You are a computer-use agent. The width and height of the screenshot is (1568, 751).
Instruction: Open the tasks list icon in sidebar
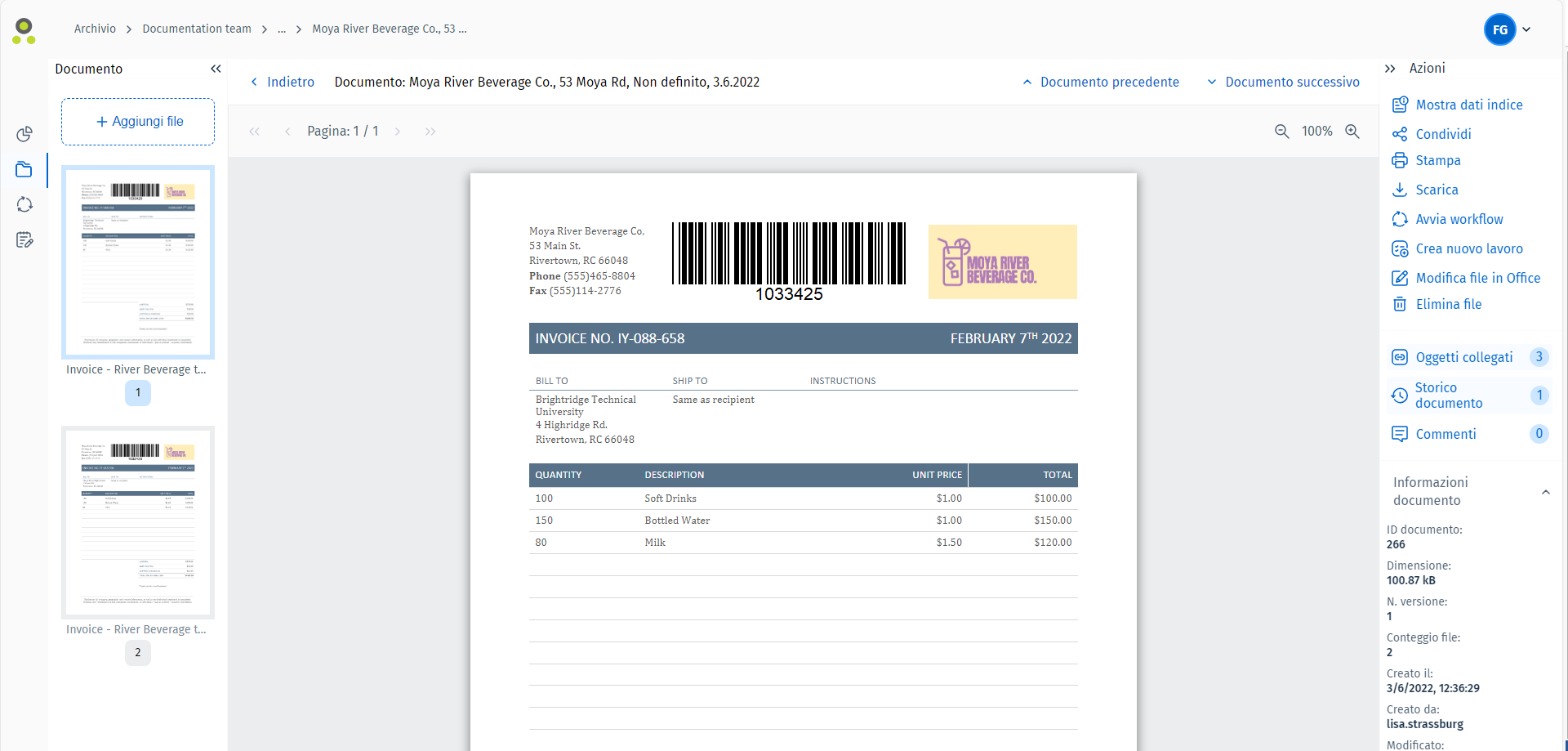[x=24, y=239]
